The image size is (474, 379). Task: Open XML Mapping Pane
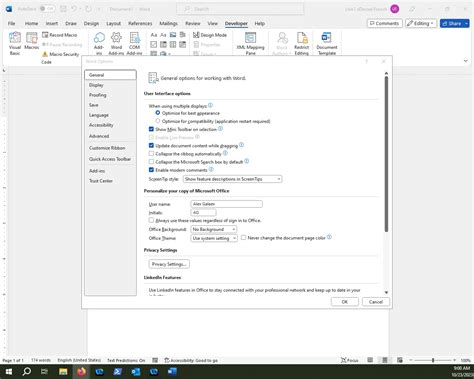coord(250,43)
